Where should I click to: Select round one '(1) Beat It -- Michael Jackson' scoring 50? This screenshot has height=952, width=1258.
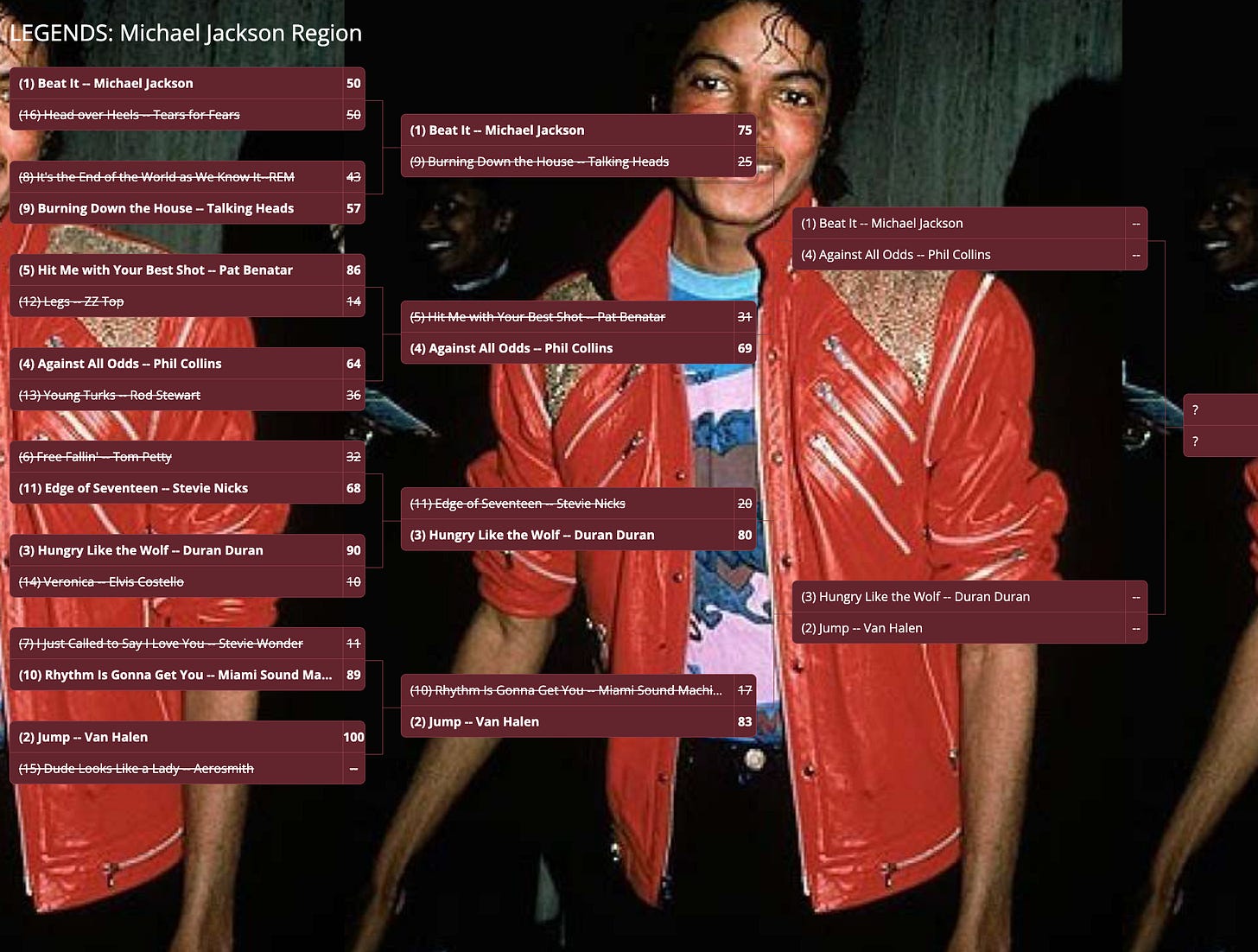coord(187,84)
